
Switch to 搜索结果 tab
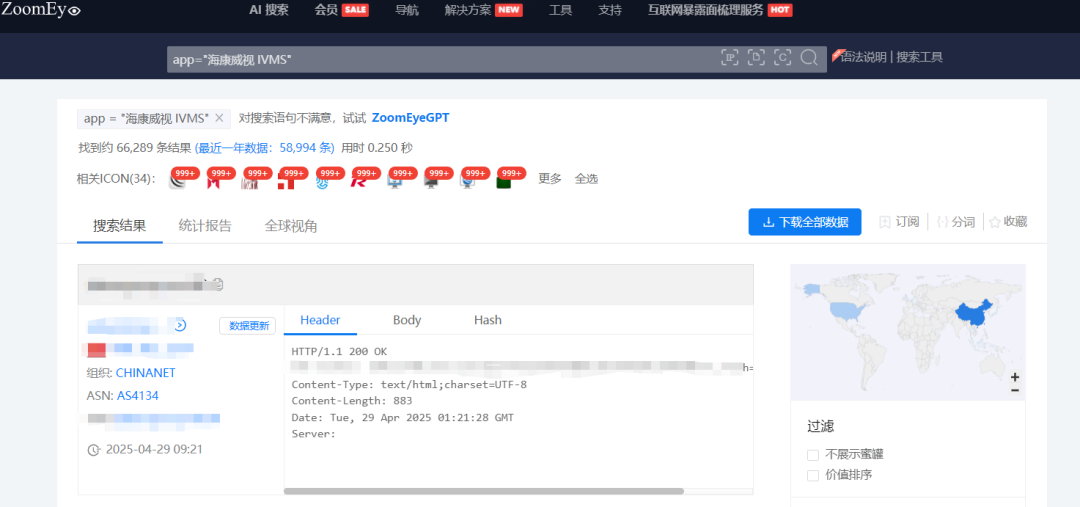point(120,225)
